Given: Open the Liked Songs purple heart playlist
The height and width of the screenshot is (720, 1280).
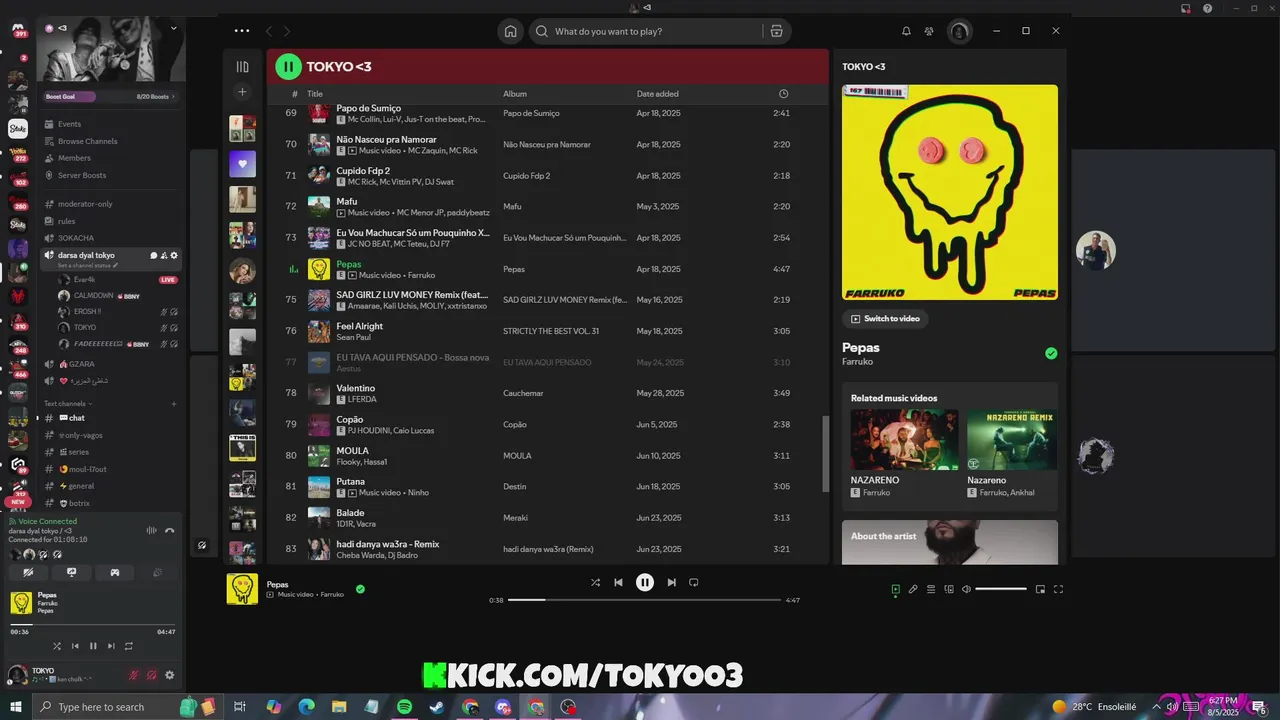Looking at the screenshot, I should coord(242,164).
